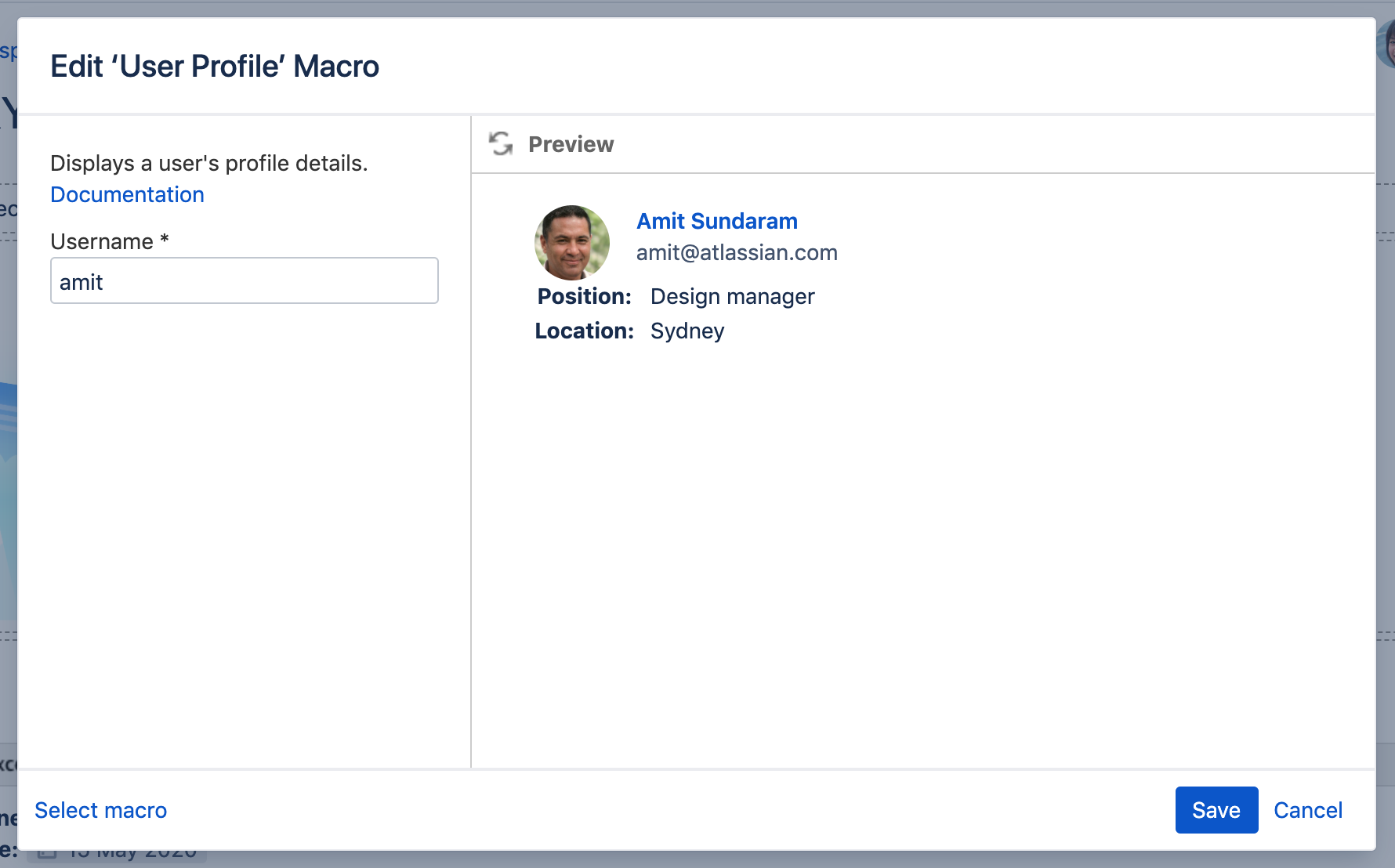Click the Location label in preview
1395x868 pixels.
(584, 331)
